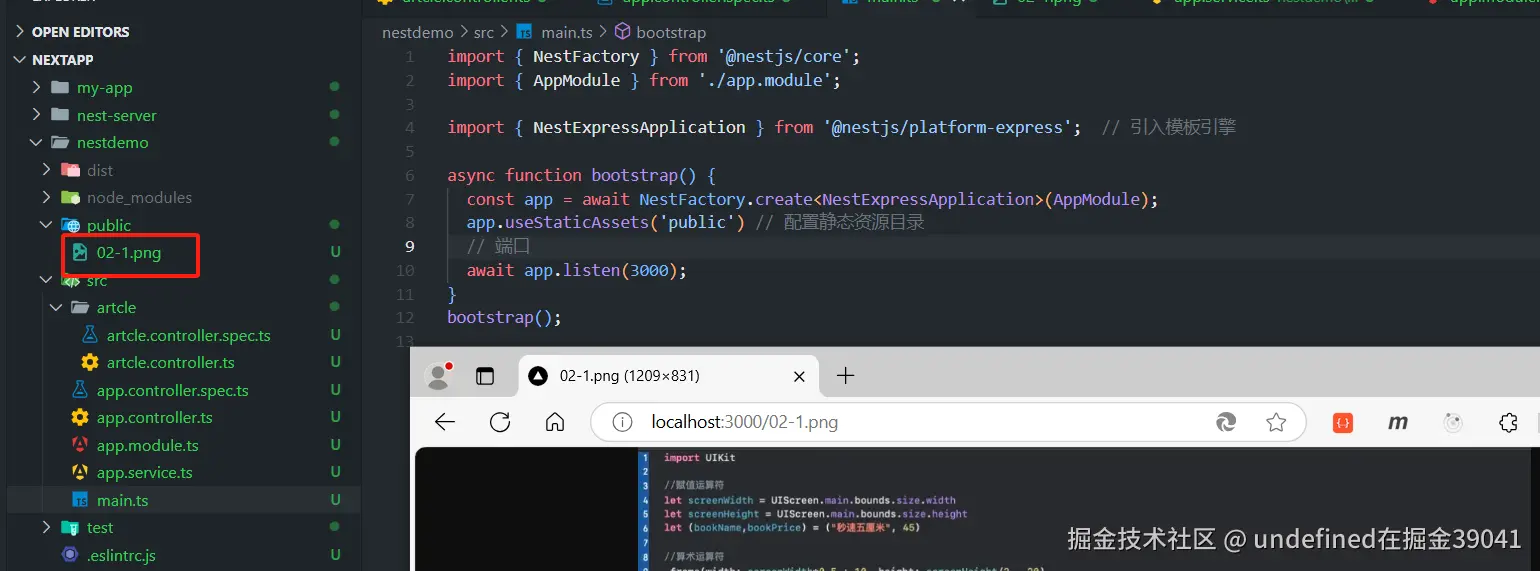Viewport: 1540px width, 571px height.
Task: Go back with the browser back arrow
Action: coord(445,422)
